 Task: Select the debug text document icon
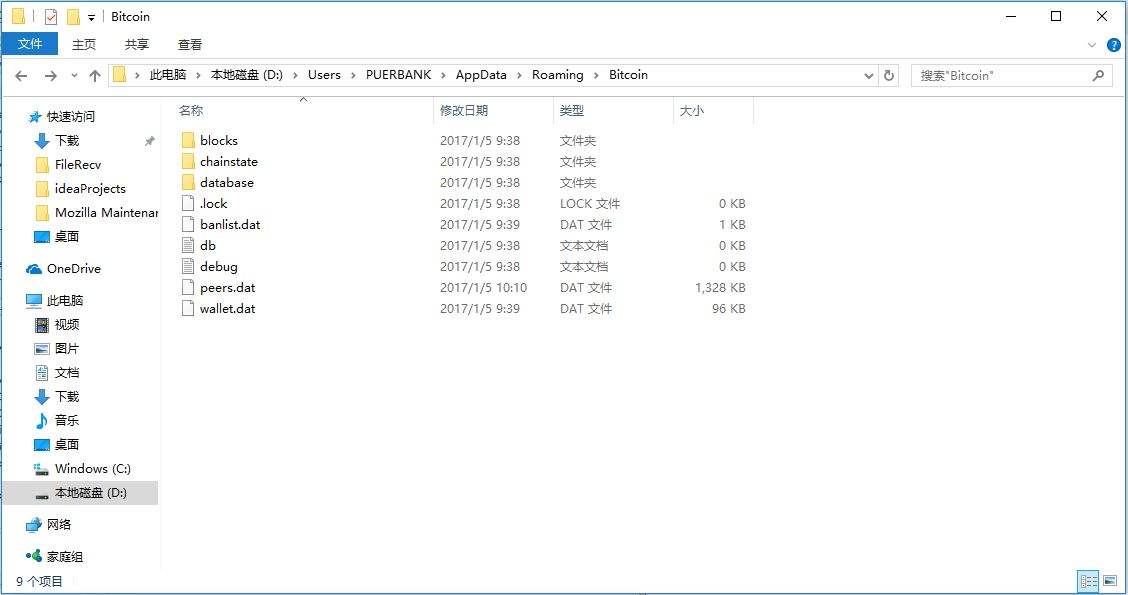(x=188, y=266)
